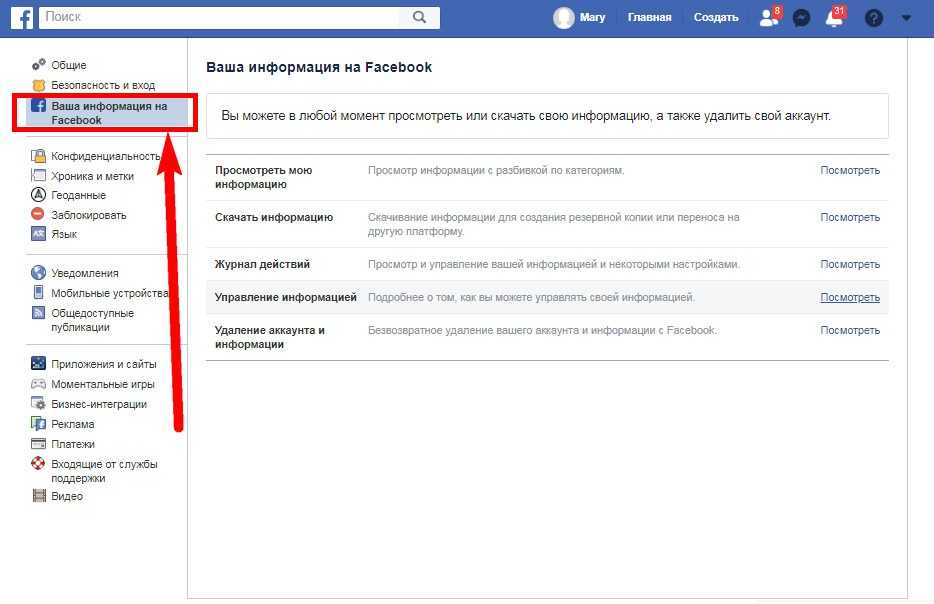This screenshot has height=604, width=934.
Task: Click the Моментальные игры gamepad icon
Action: click(x=38, y=384)
